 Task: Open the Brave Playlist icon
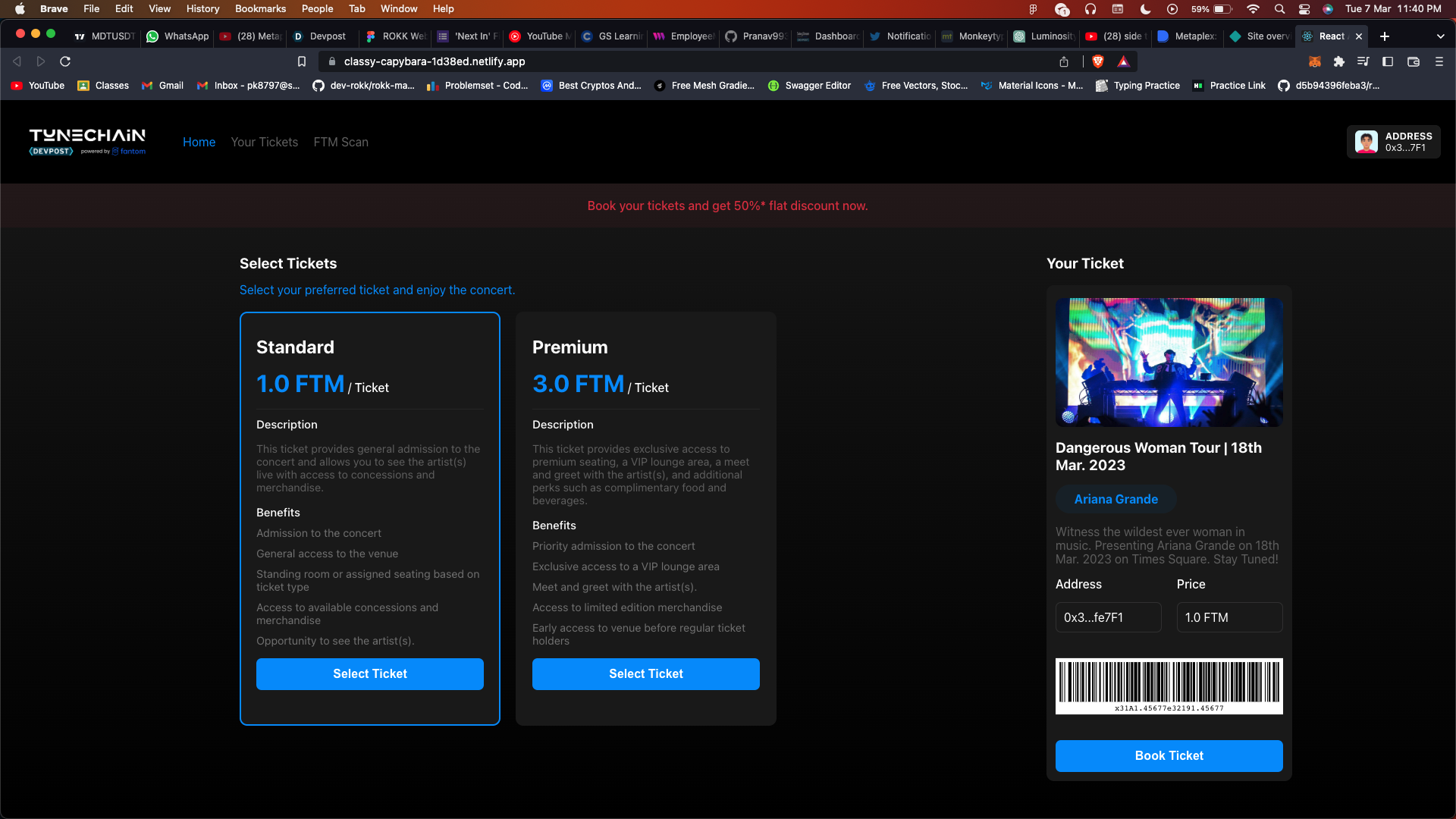[1363, 61]
